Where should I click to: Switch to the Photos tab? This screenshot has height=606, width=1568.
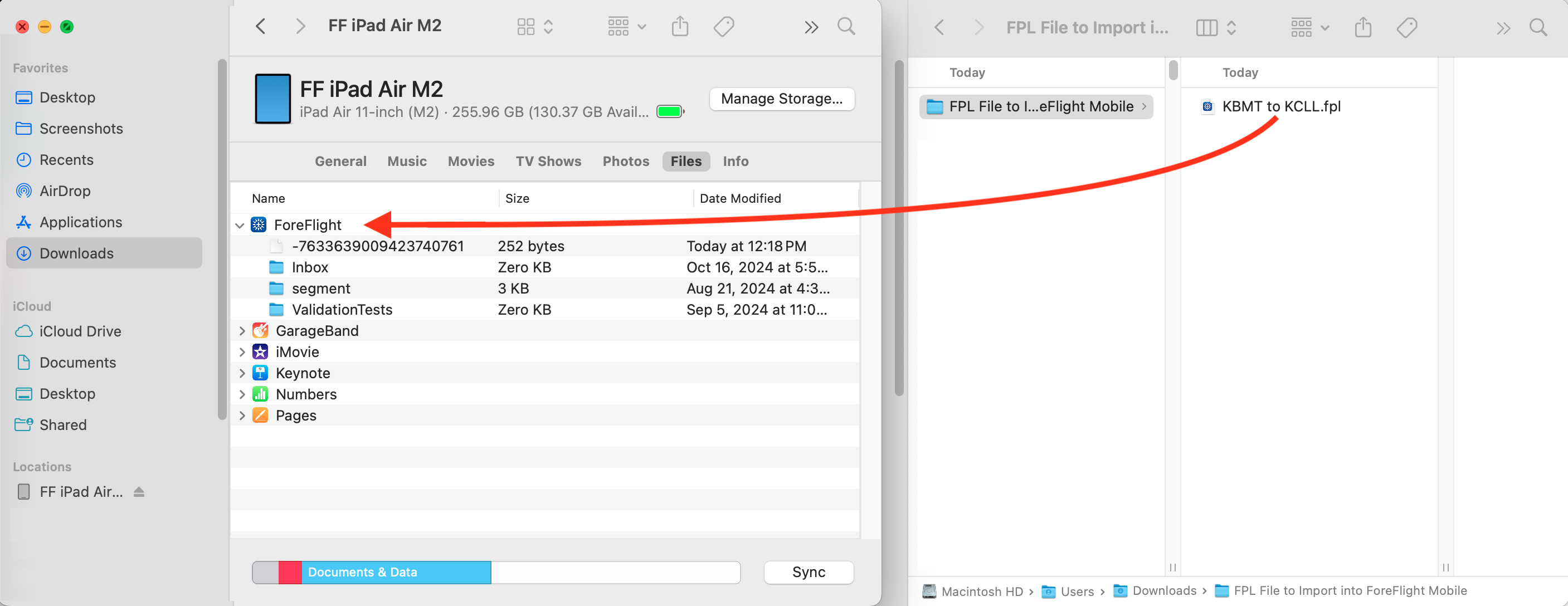(626, 161)
